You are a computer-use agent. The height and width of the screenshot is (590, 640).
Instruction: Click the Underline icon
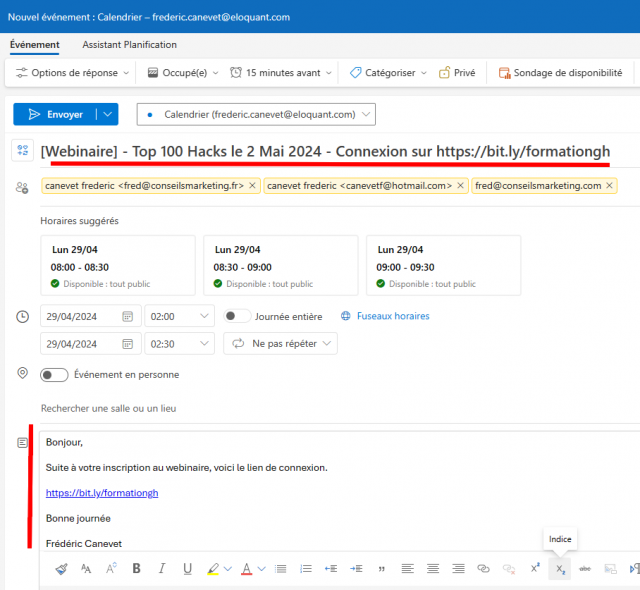[187, 568]
